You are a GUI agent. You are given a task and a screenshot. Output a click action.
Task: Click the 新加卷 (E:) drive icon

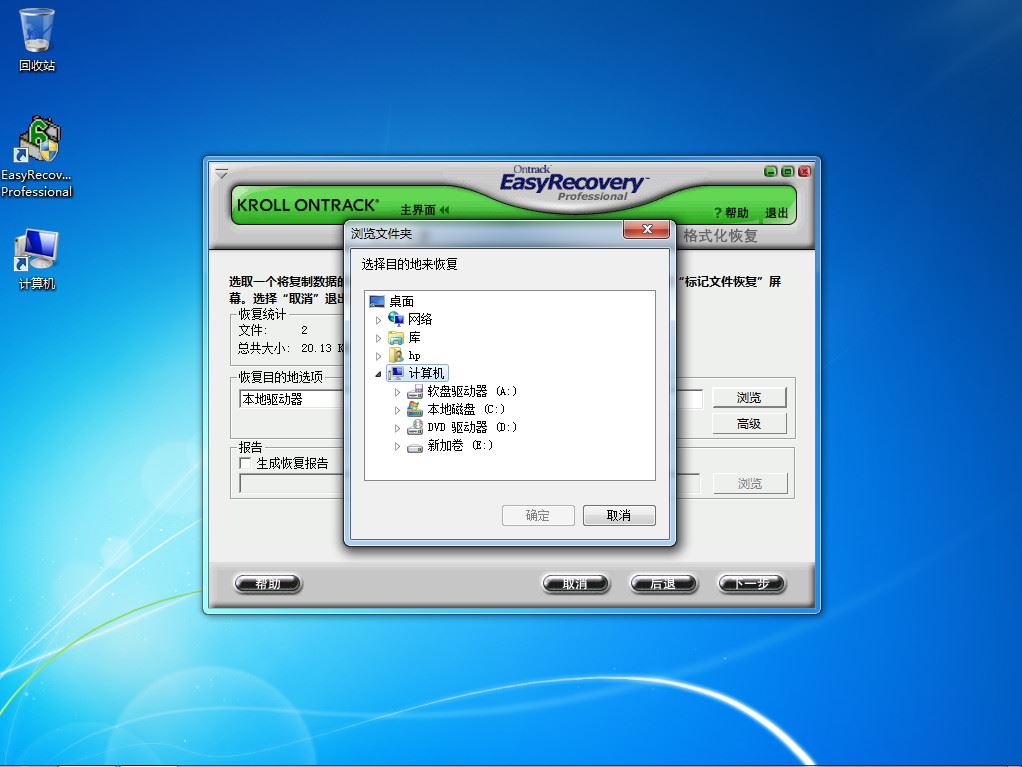click(x=415, y=446)
